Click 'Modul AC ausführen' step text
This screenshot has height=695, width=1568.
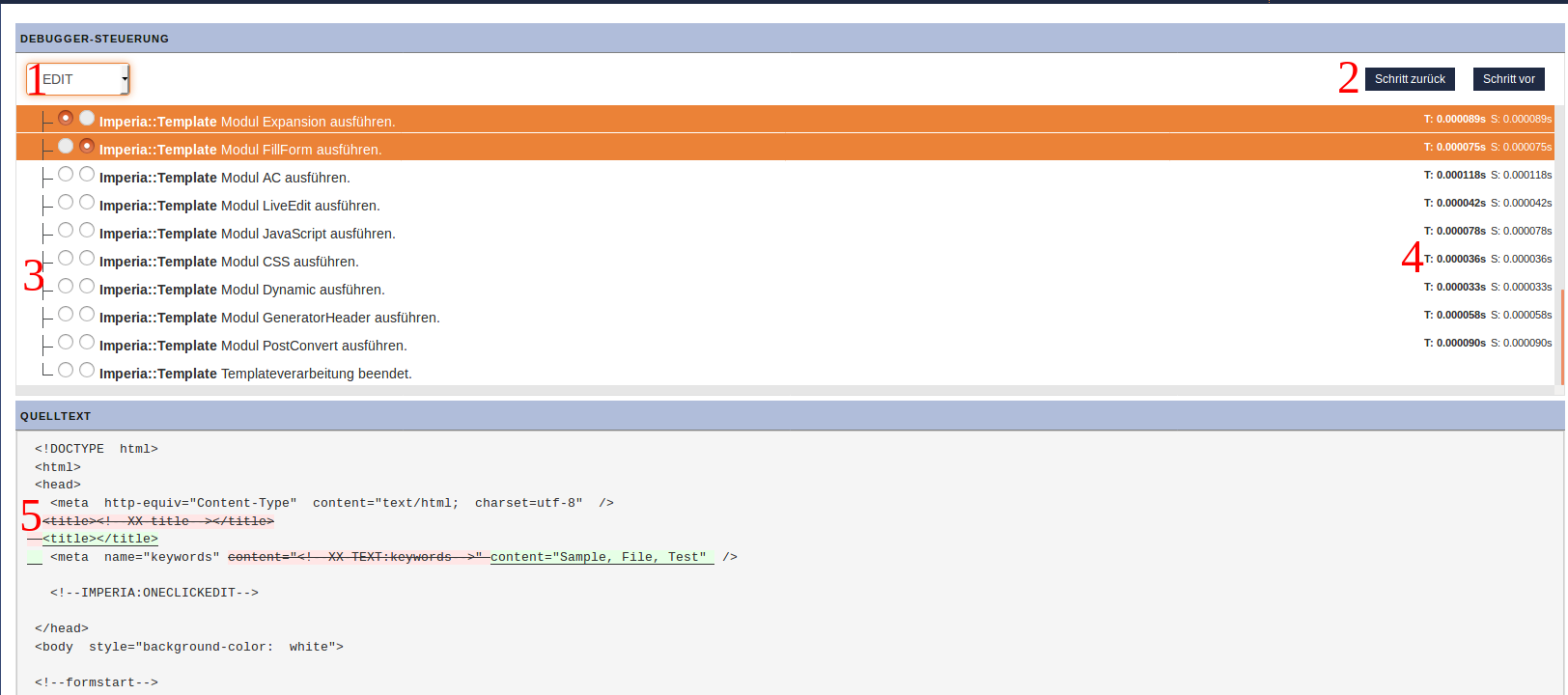pyautogui.click(x=286, y=178)
